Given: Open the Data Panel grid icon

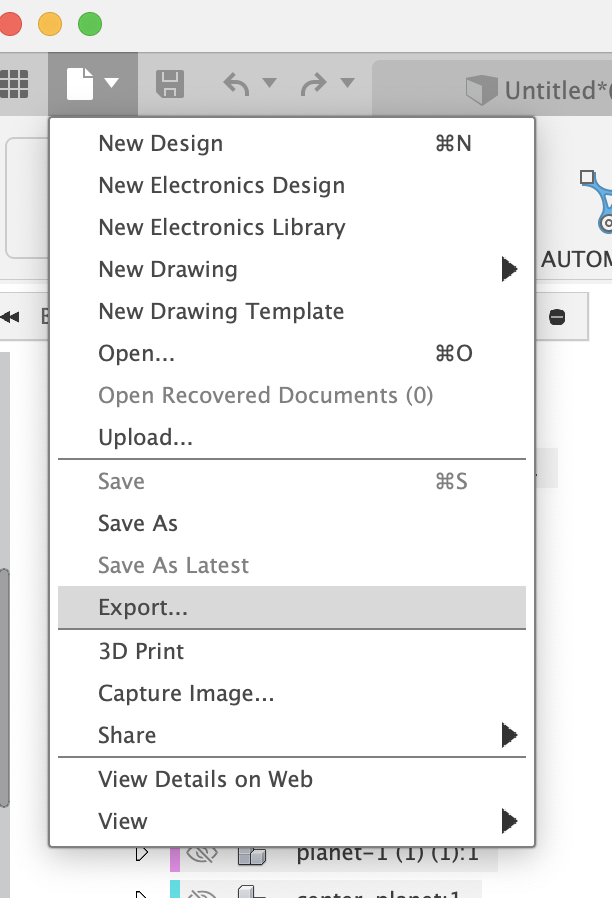Looking at the screenshot, I should pos(13,84).
